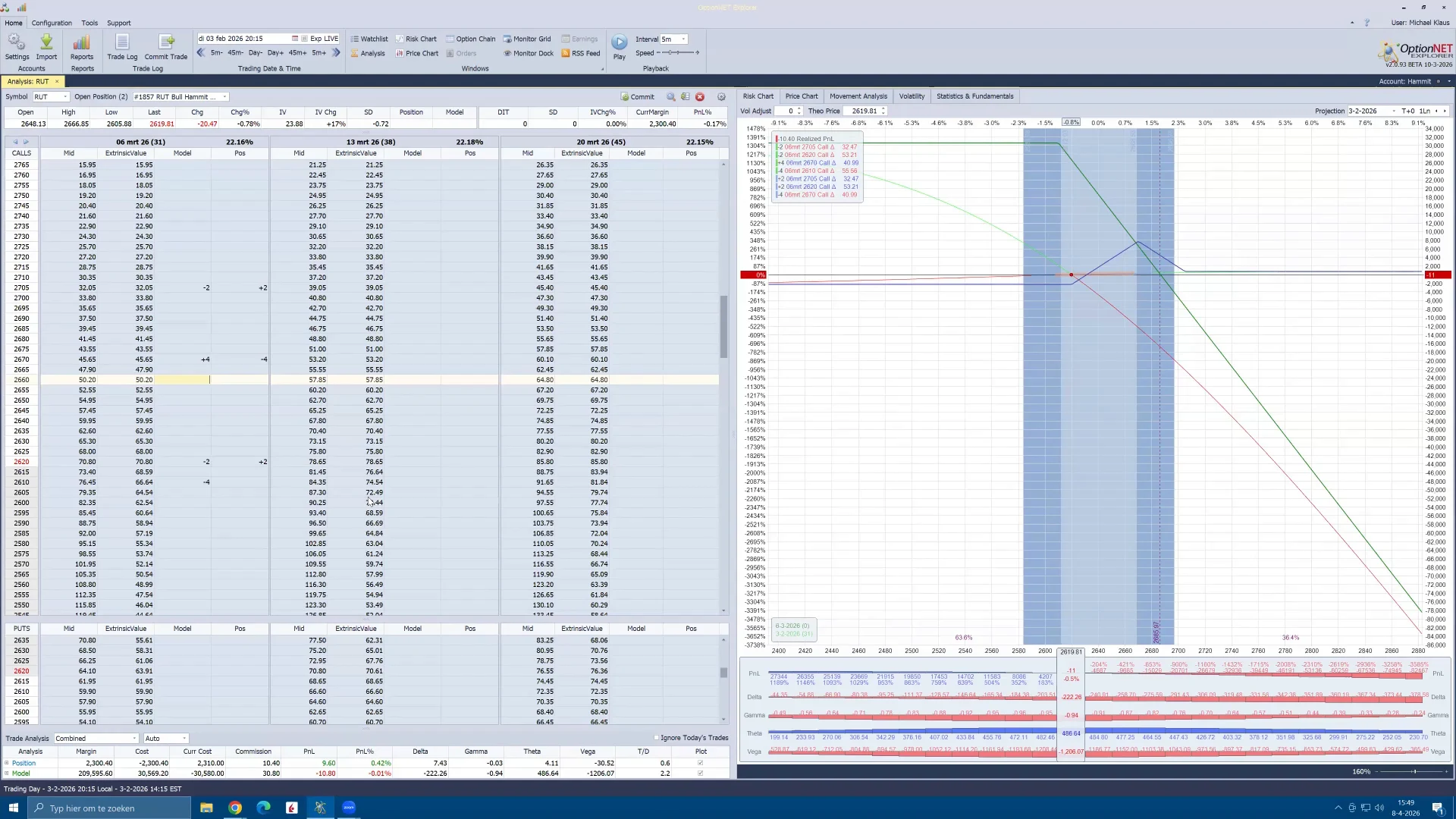Open the Watchlist window
Viewport: 1456px width, 819px height.
pyautogui.click(x=369, y=39)
